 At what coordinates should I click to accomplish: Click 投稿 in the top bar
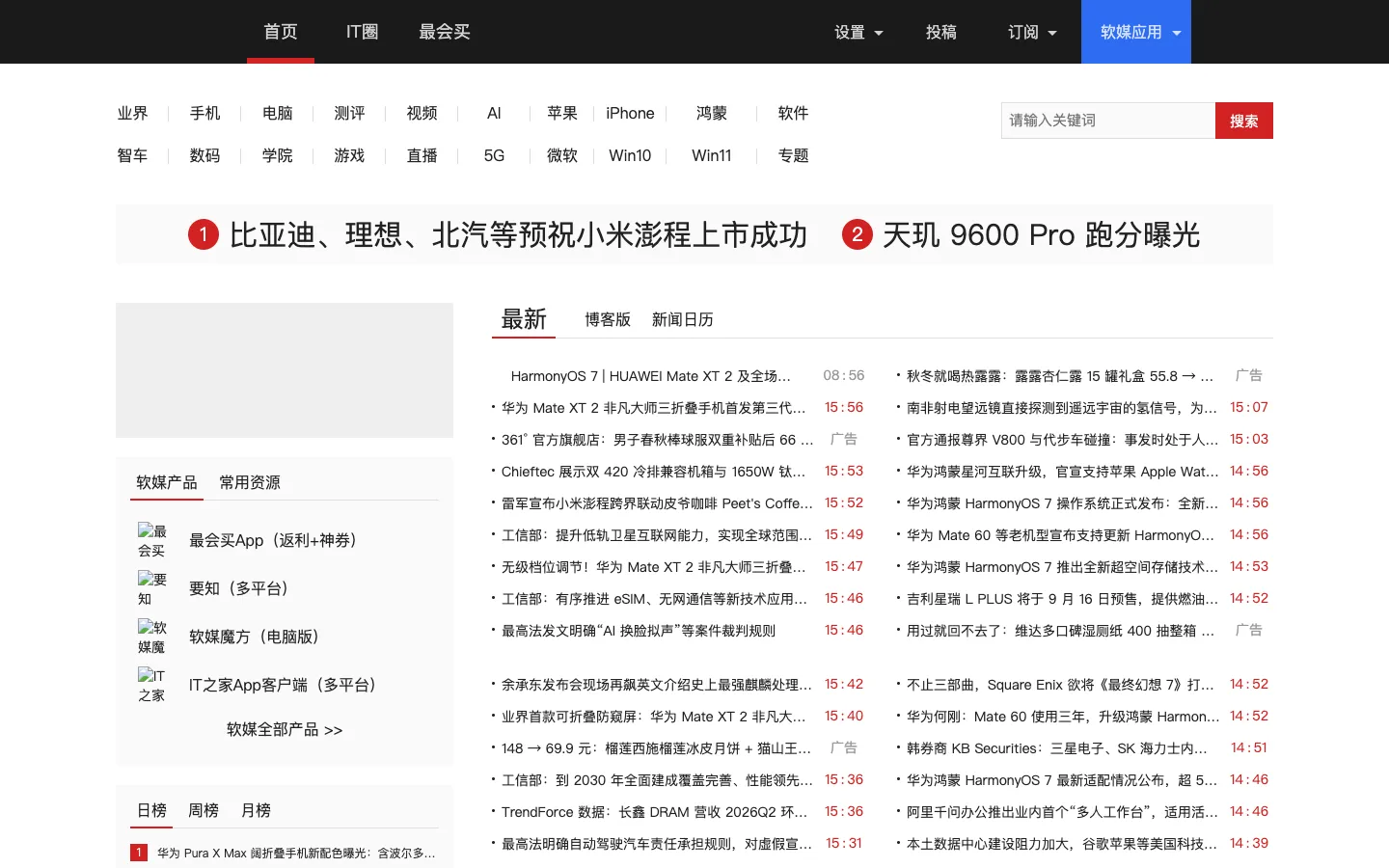tap(940, 32)
